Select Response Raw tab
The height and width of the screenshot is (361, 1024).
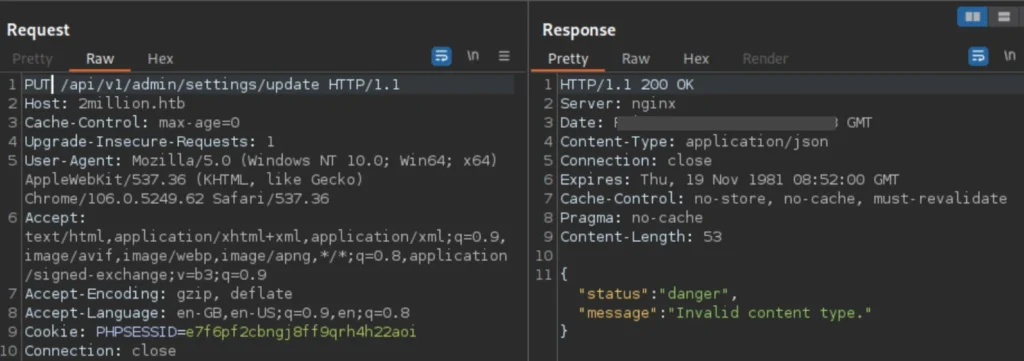pos(635,59)
